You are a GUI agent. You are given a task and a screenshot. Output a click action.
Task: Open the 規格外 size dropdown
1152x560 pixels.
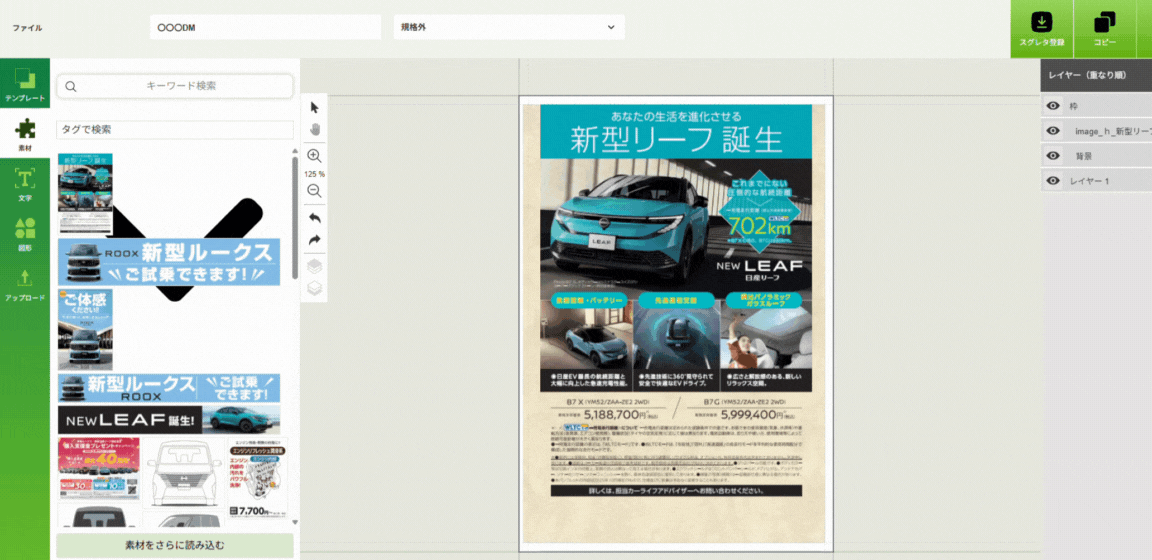[509, 27]
